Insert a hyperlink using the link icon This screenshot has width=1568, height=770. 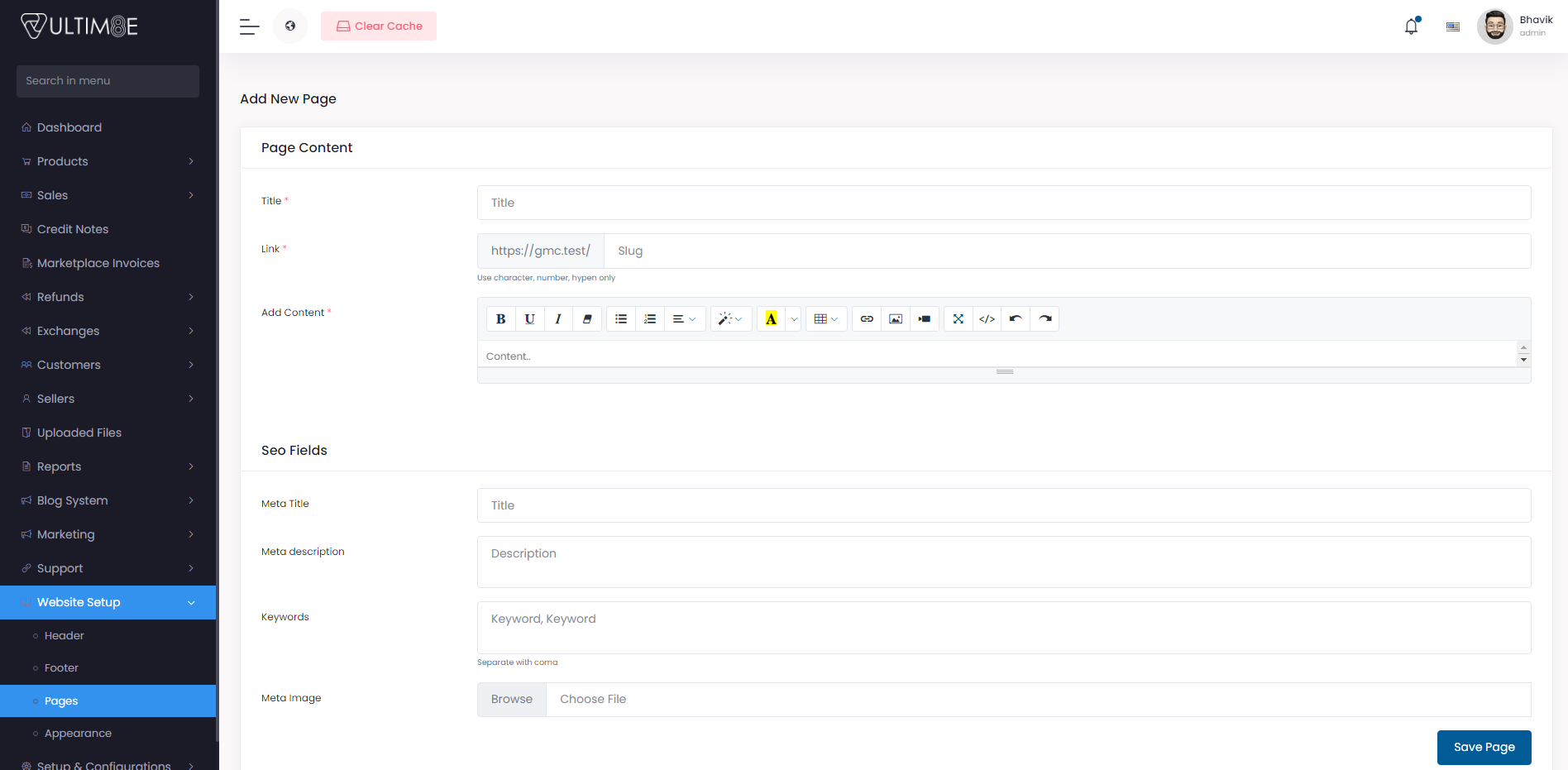[x=866, y=318]
